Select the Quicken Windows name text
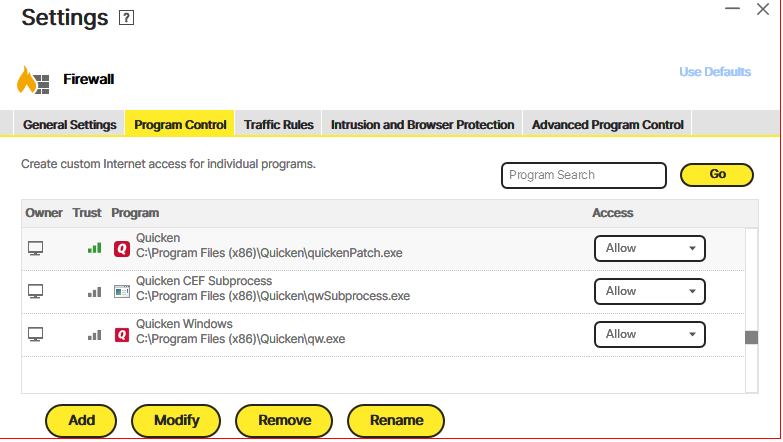The image size is (783, 442). click(x=184, y=324)
